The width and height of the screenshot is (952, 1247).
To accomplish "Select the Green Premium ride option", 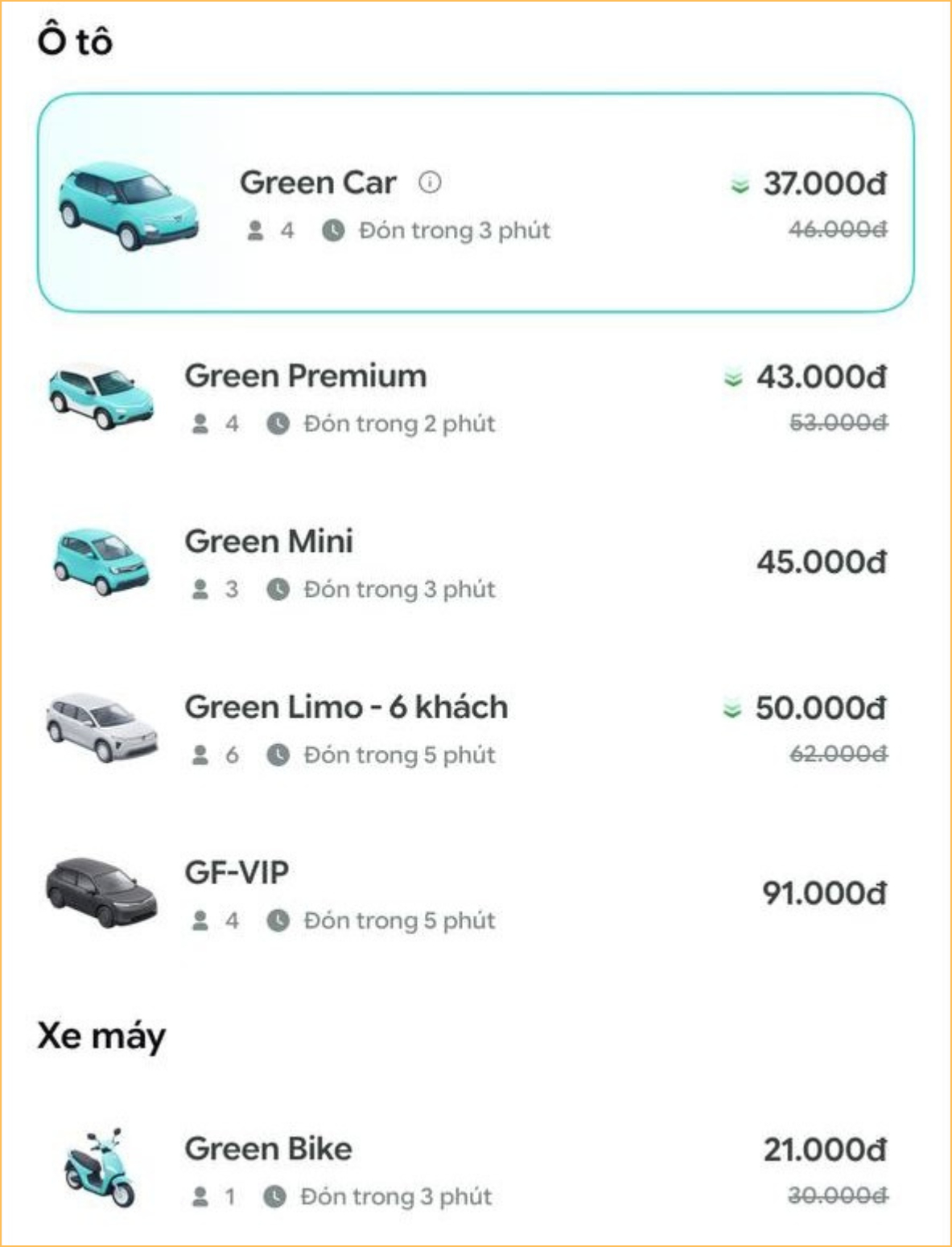I will pyautogui.click(x=476, y=397).
